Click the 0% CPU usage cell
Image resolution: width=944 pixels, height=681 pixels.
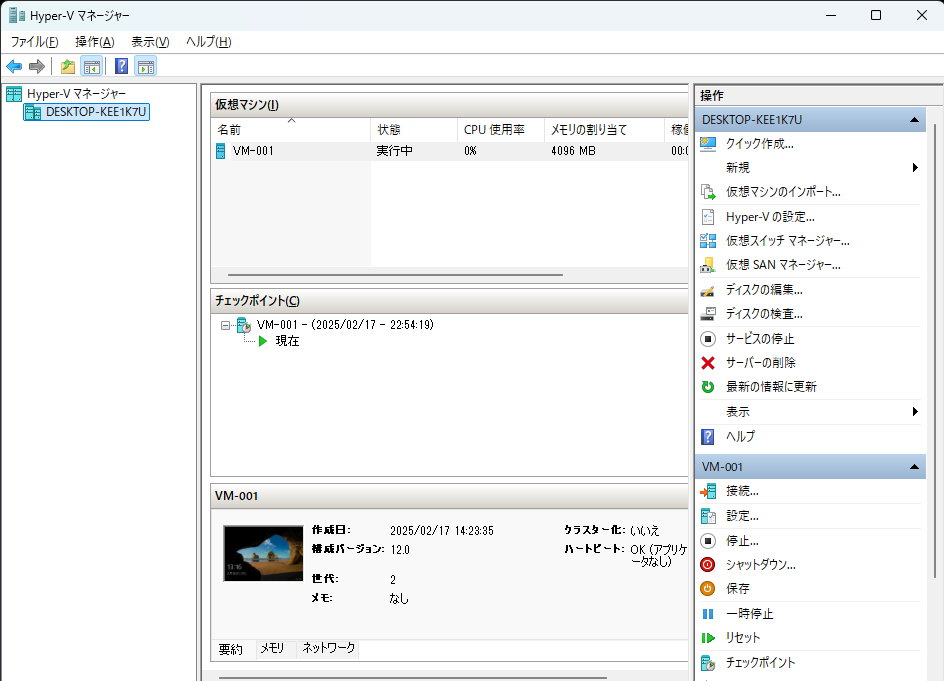coord(470,151)
